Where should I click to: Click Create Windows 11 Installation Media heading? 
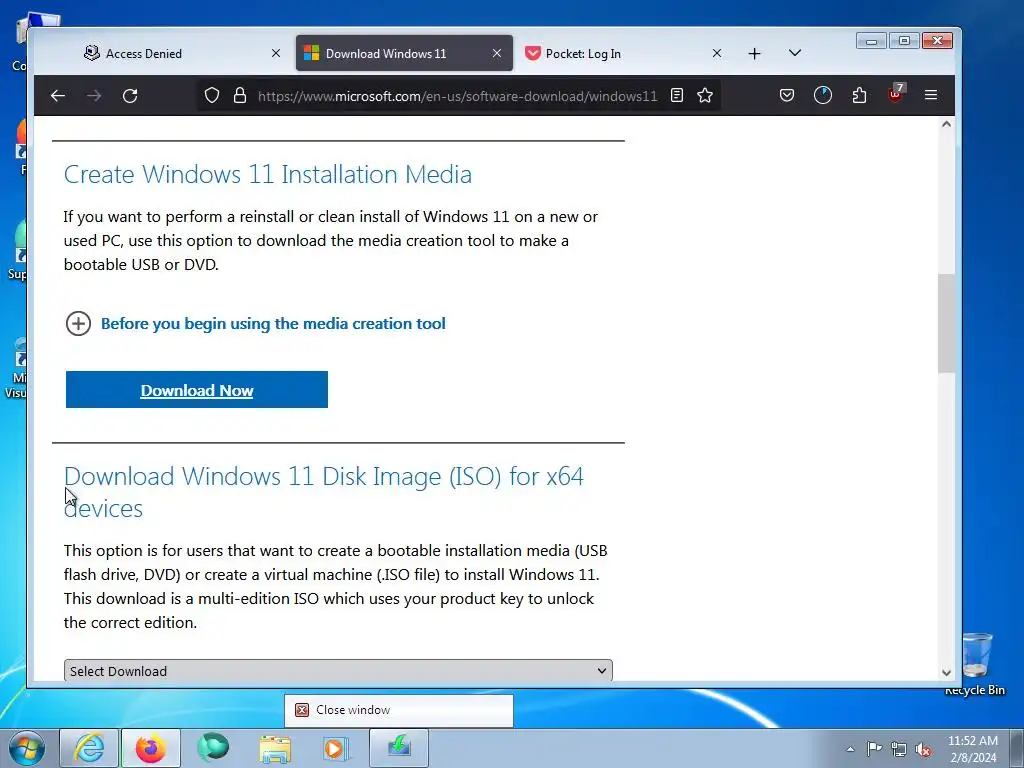268,174
